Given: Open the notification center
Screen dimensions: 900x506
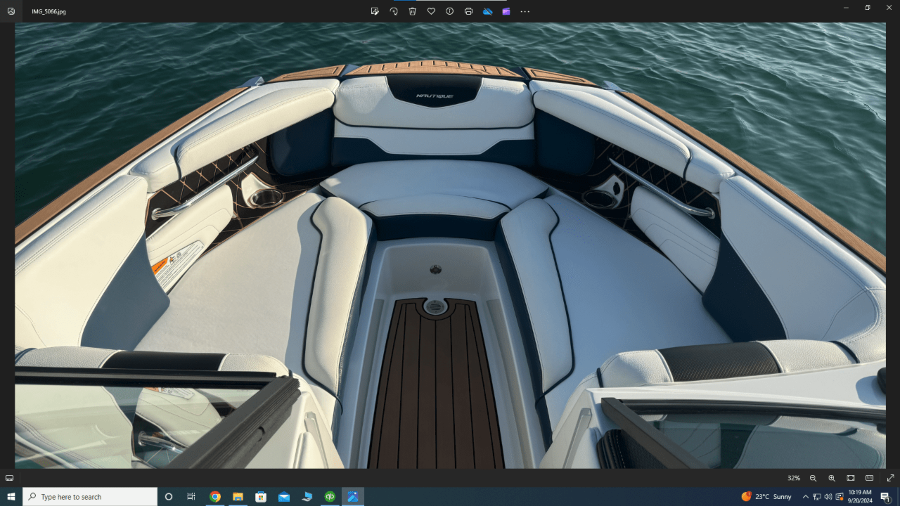Looking at the screenshot, I should click(886, 497).
